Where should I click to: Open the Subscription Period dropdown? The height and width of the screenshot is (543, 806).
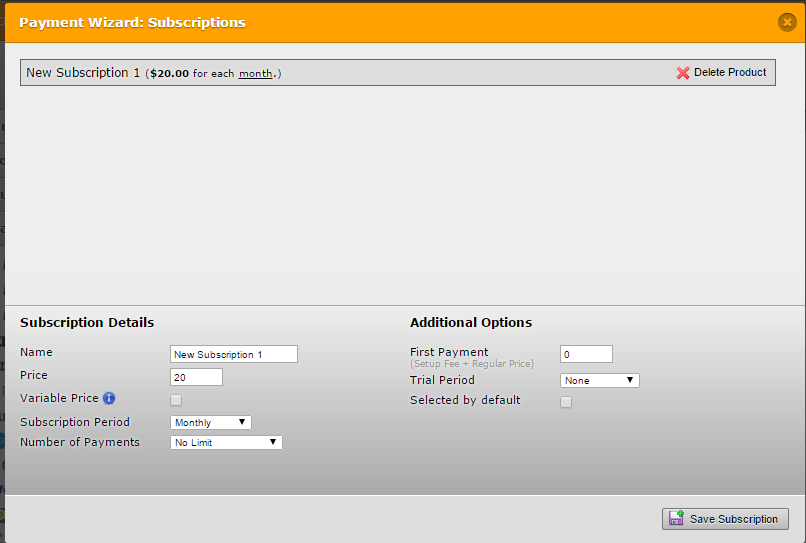[x=211, y=423]
